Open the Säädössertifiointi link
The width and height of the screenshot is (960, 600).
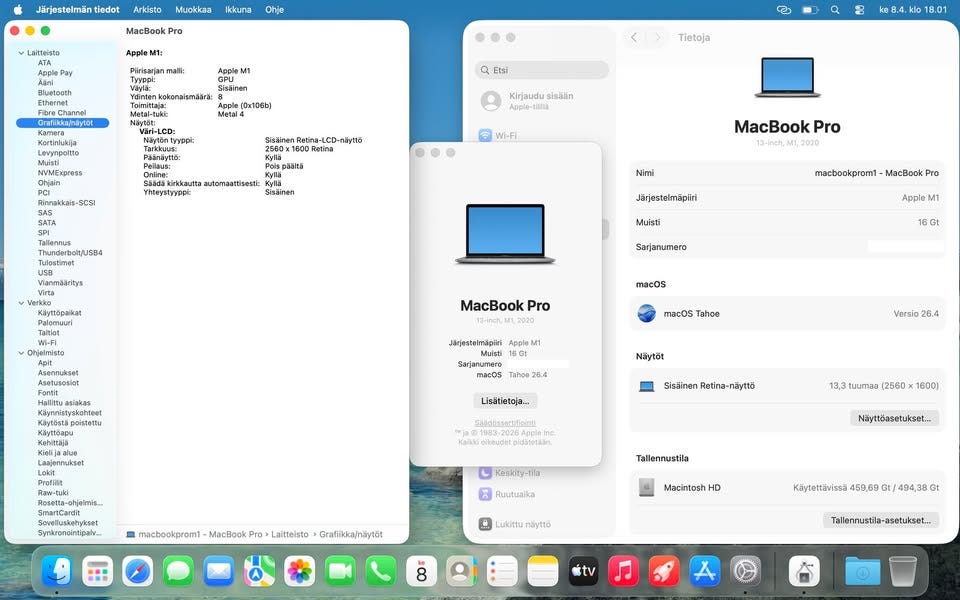tap(505, 423)
